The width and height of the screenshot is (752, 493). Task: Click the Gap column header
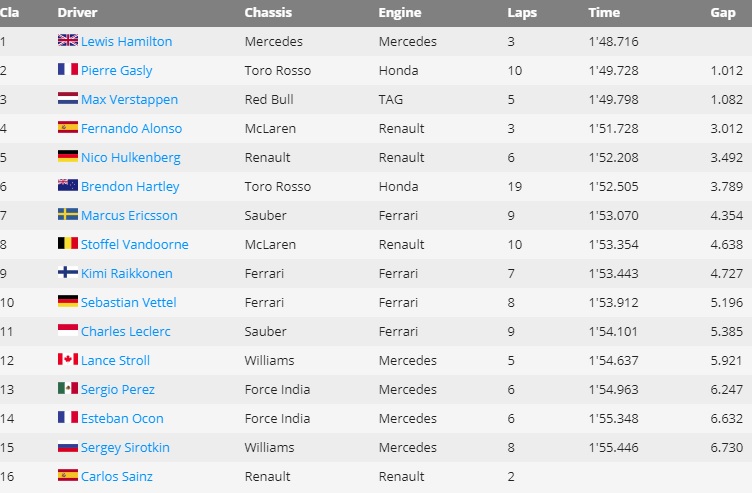pos(723,13)
